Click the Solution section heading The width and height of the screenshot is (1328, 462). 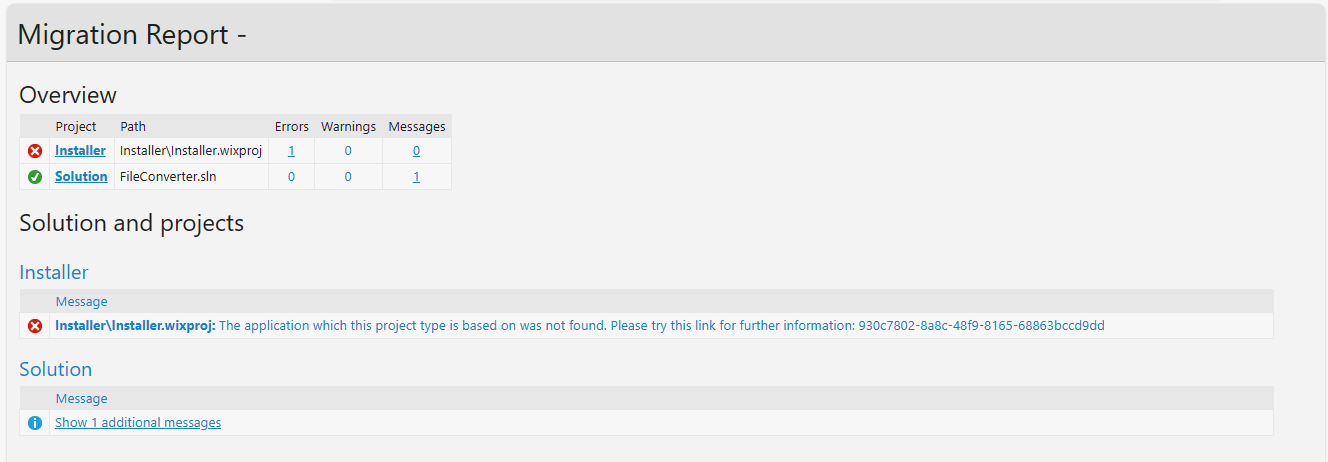point(56,369)
